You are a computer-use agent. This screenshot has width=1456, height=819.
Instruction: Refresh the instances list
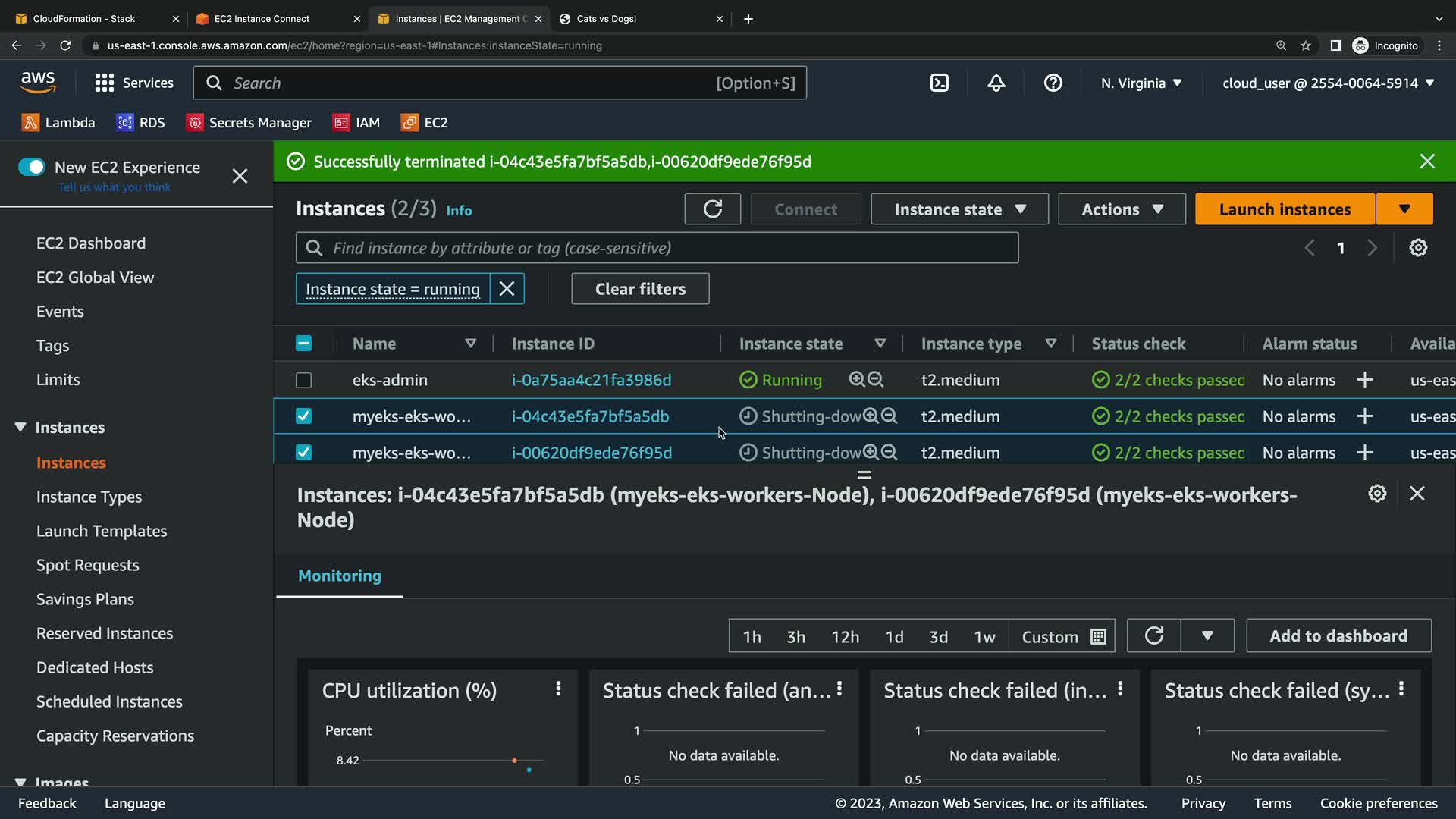(712, 209)
